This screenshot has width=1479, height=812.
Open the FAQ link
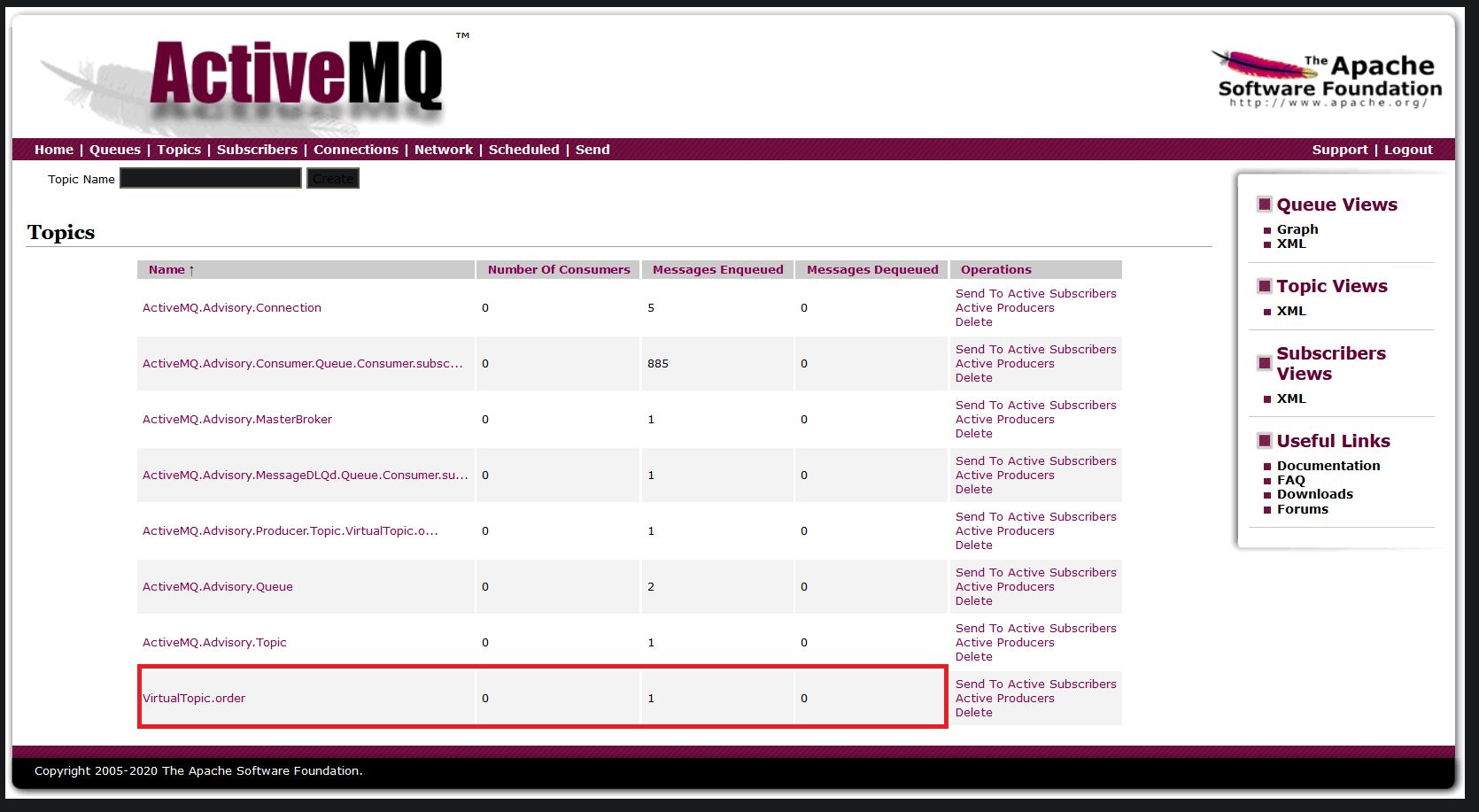(1291, 480)
